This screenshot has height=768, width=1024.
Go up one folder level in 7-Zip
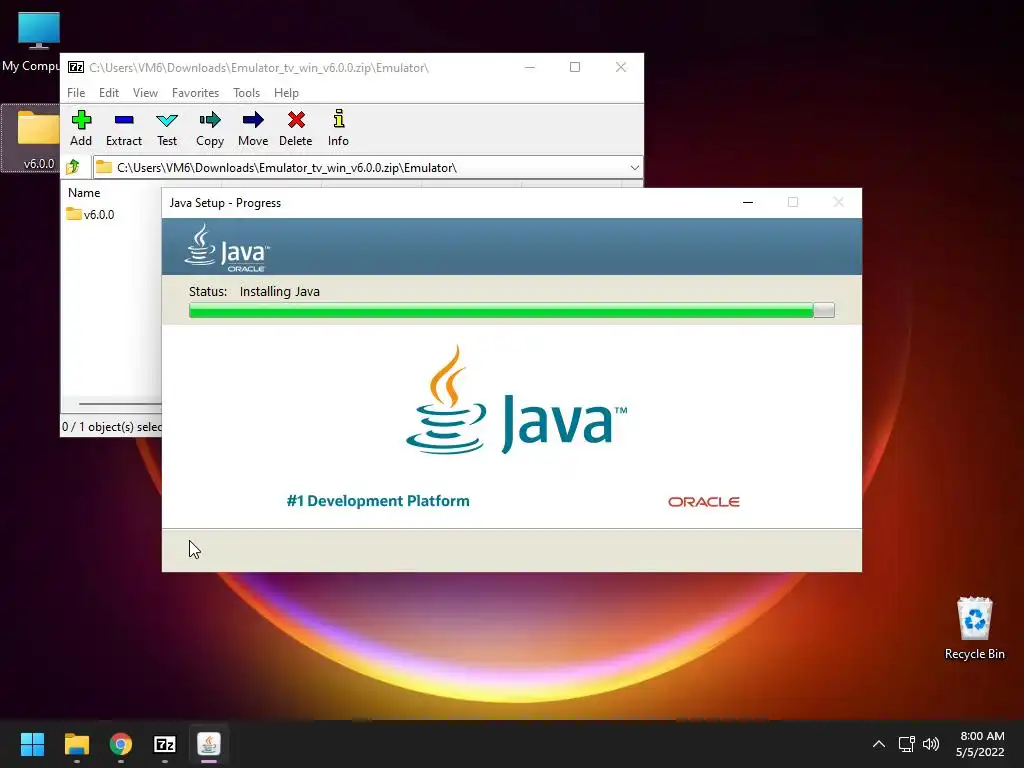(x=73, y=167)
